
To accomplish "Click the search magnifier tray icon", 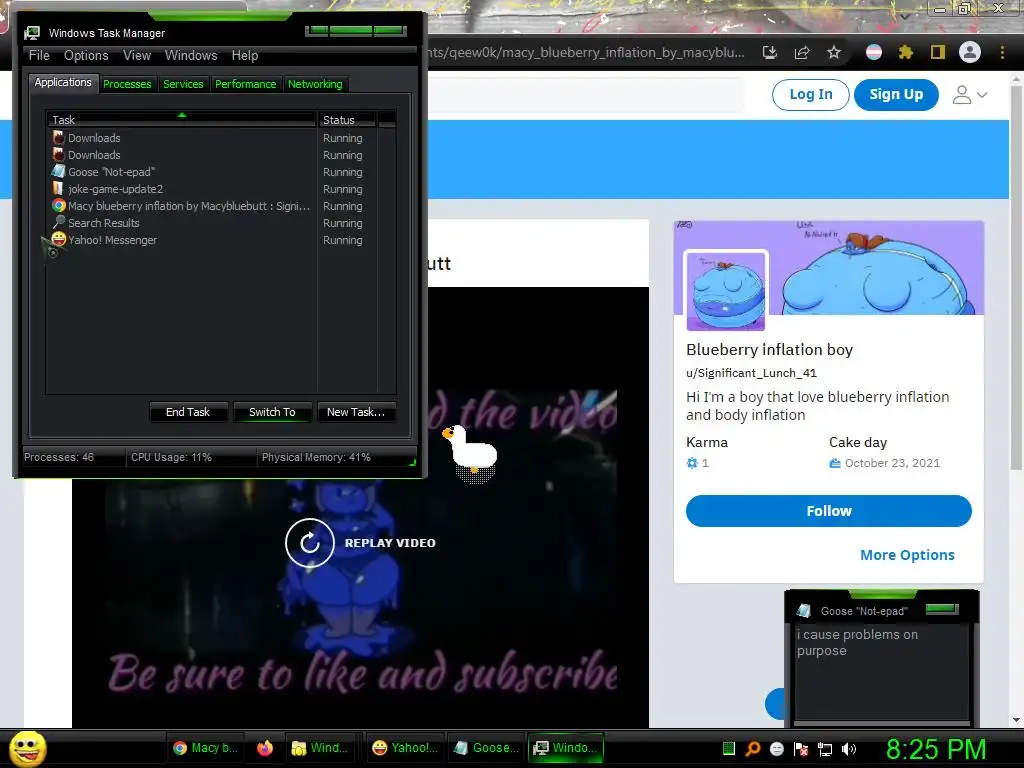I will tap(752, 748).
